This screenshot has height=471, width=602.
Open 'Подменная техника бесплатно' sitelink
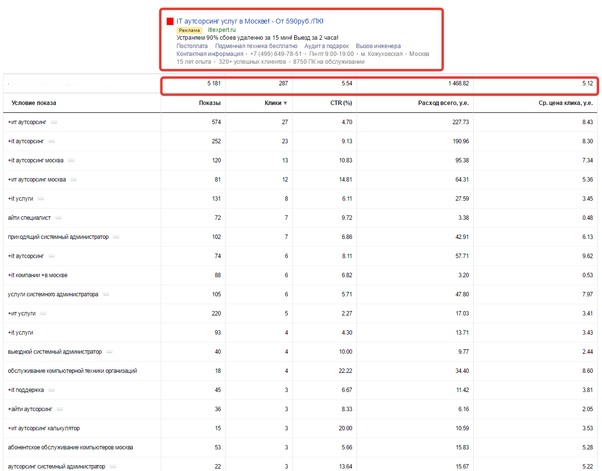pos(256,46)
